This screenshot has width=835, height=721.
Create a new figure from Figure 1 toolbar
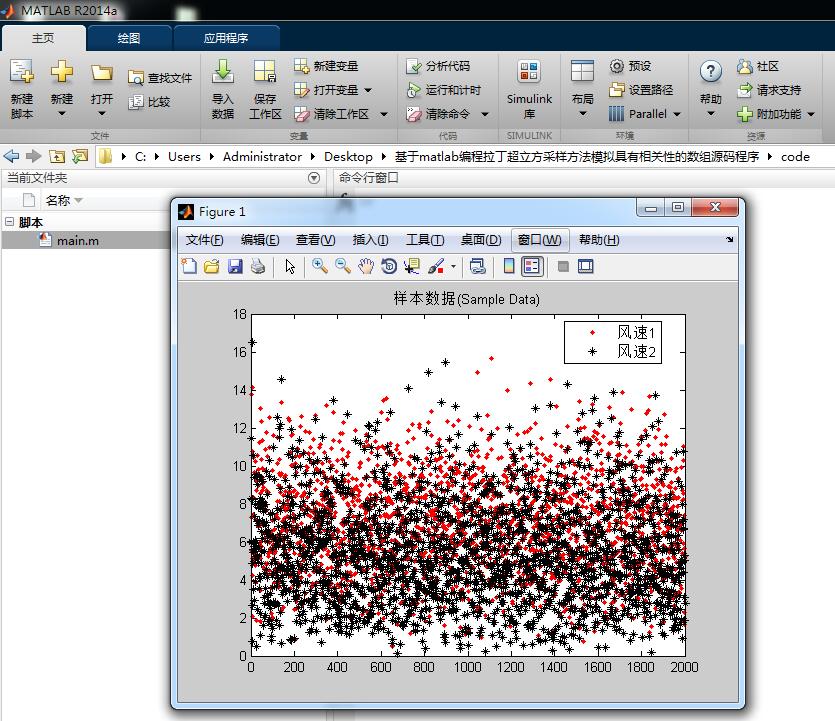click(x=189, y=266)
